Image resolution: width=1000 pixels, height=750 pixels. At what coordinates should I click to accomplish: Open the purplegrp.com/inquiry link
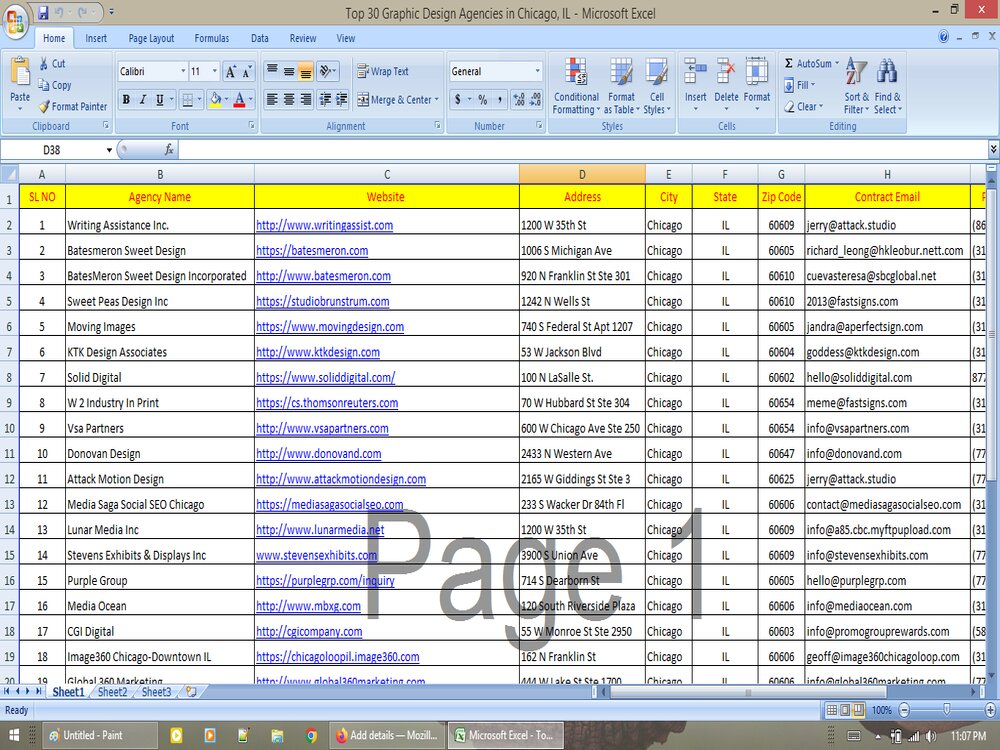pyautogui.click(x=325, y=581)
